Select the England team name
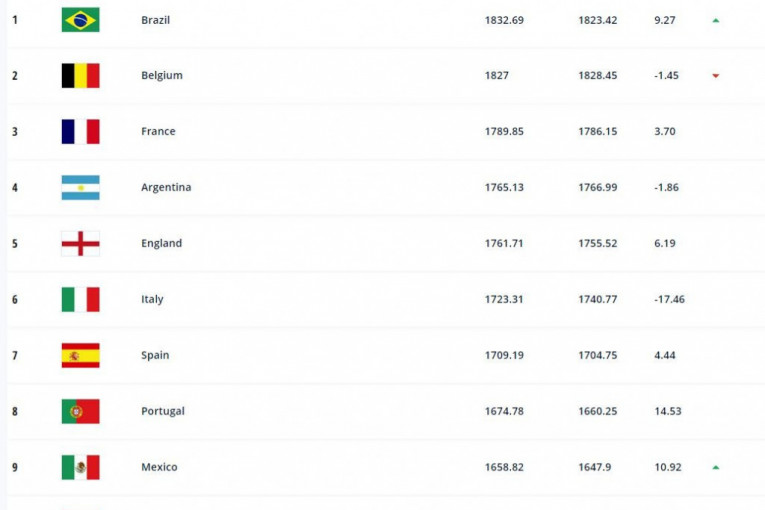Viewport: 765px width, 510px height. tap(162, 244)
